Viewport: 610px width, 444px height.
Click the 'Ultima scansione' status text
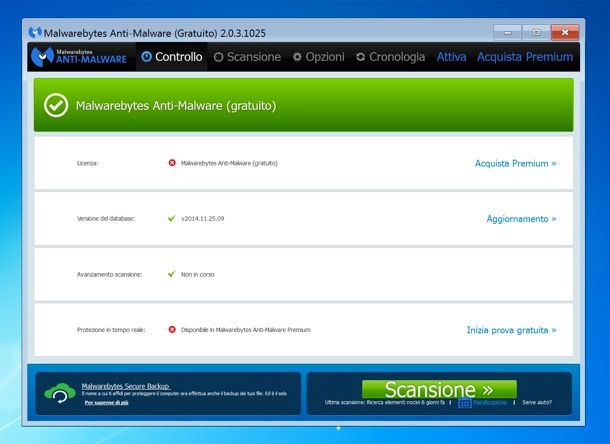pos(385,402)
